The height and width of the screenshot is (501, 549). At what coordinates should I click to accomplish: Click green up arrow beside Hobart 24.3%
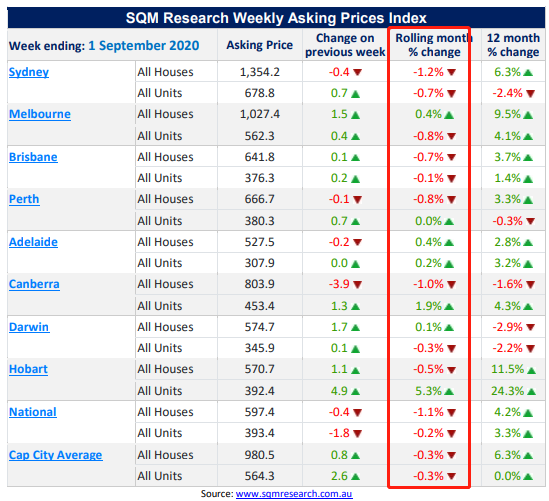(x=531, y=391)
